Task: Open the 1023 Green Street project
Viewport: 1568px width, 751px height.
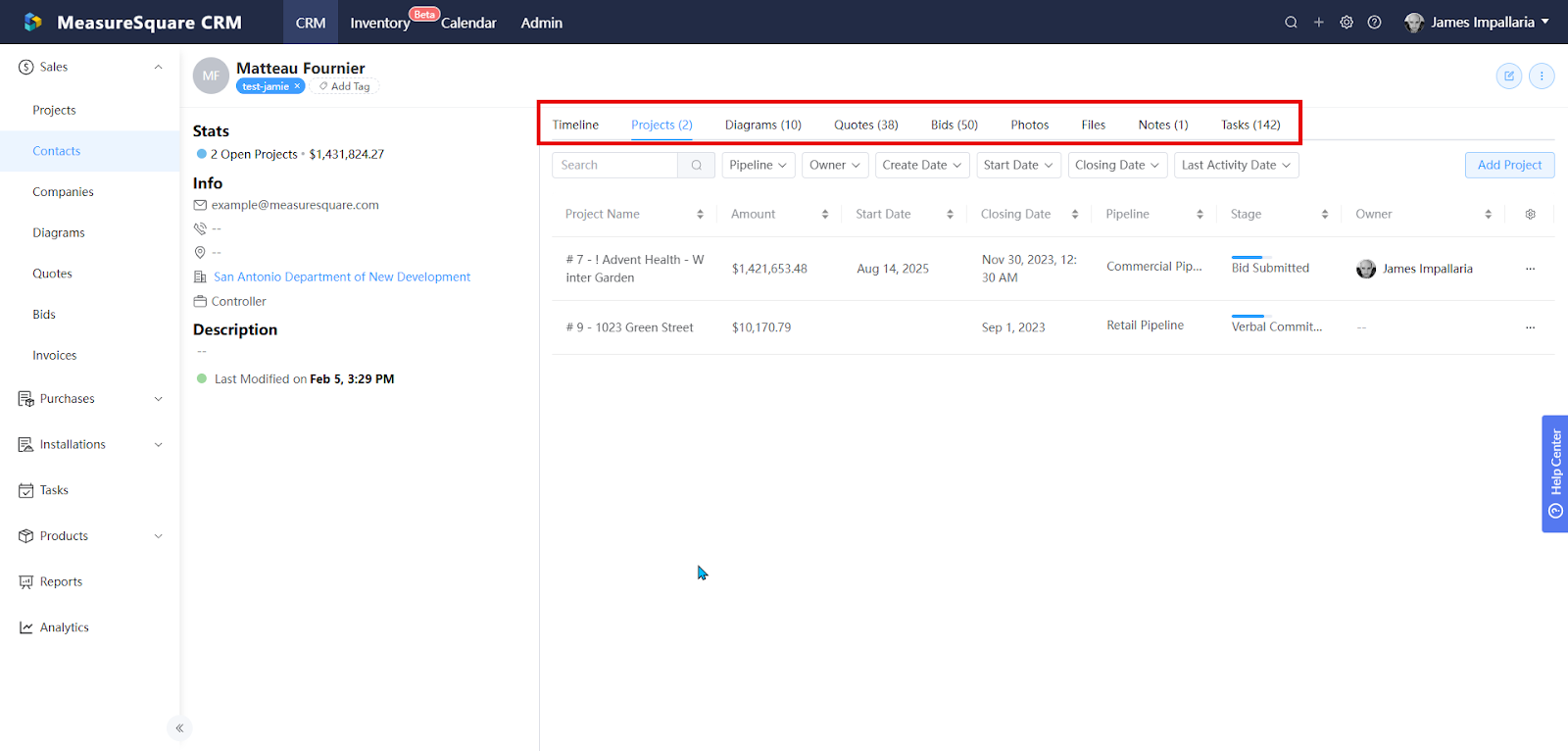Action: point(629,327)
